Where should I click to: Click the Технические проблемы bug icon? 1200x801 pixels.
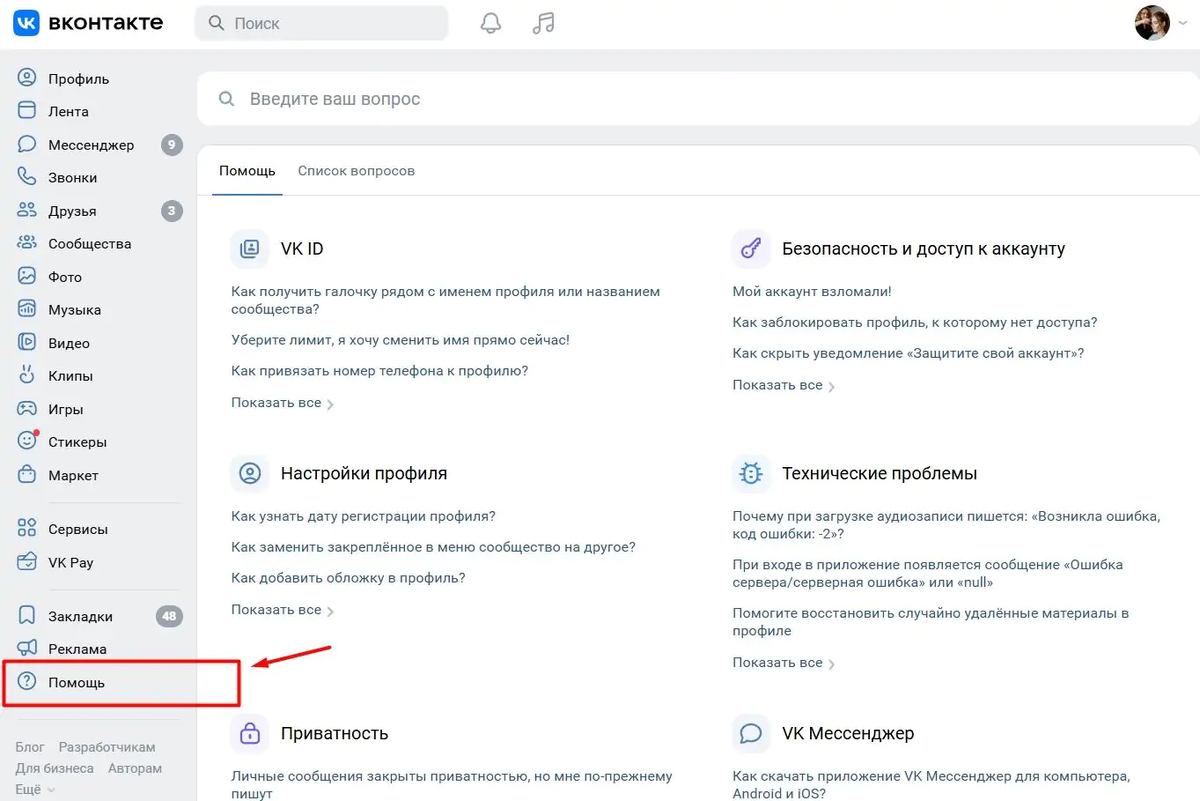pos(751,473)
